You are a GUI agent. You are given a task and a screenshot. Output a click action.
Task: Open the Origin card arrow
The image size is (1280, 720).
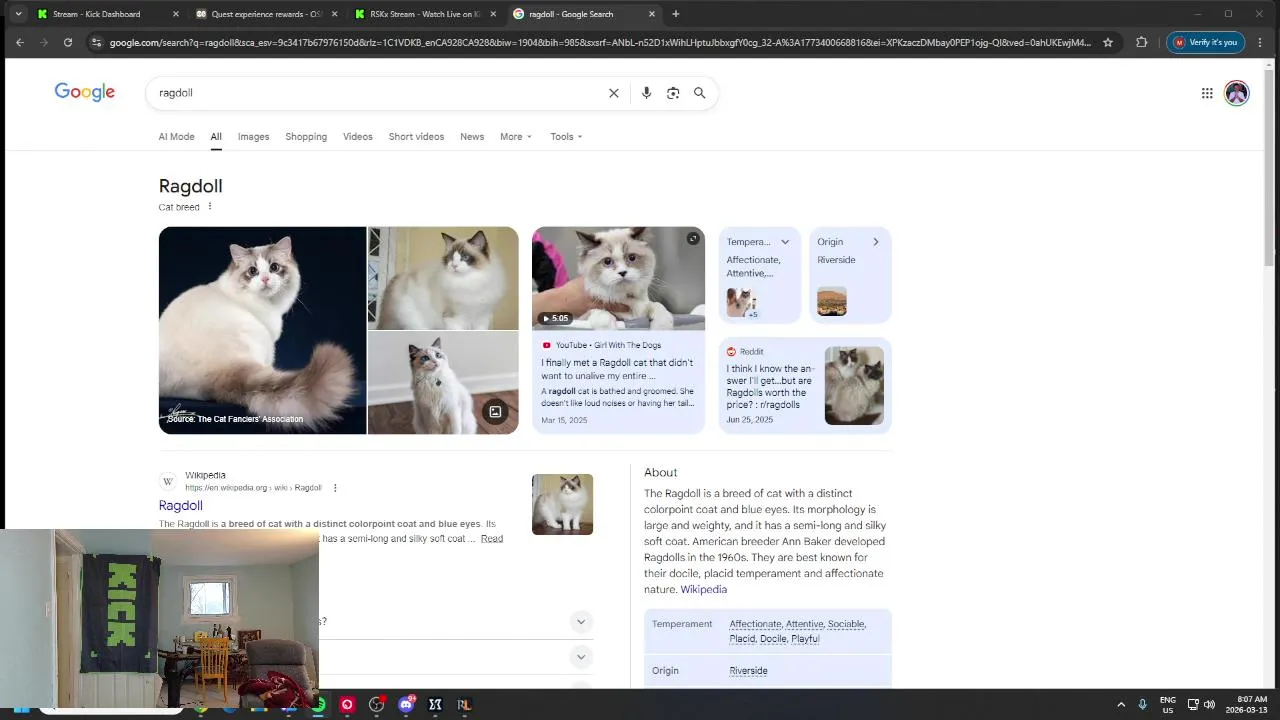pyautogui.click(x=875, y=242)
